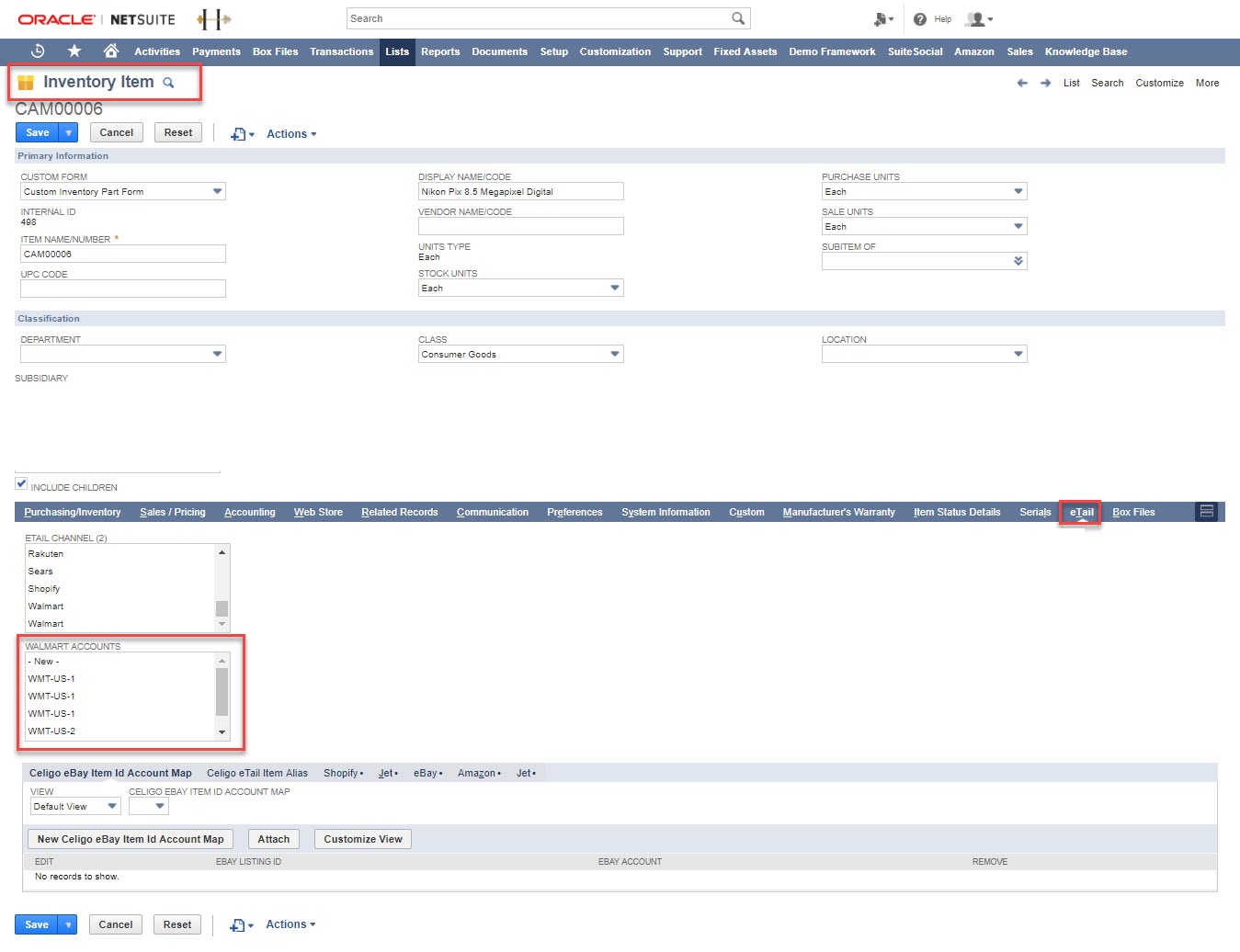The height and width of the screenshot is (952, 1240).
Task: Click the Vendor Name/Code field
Action: pyautogui.click(x=521, y=226)
